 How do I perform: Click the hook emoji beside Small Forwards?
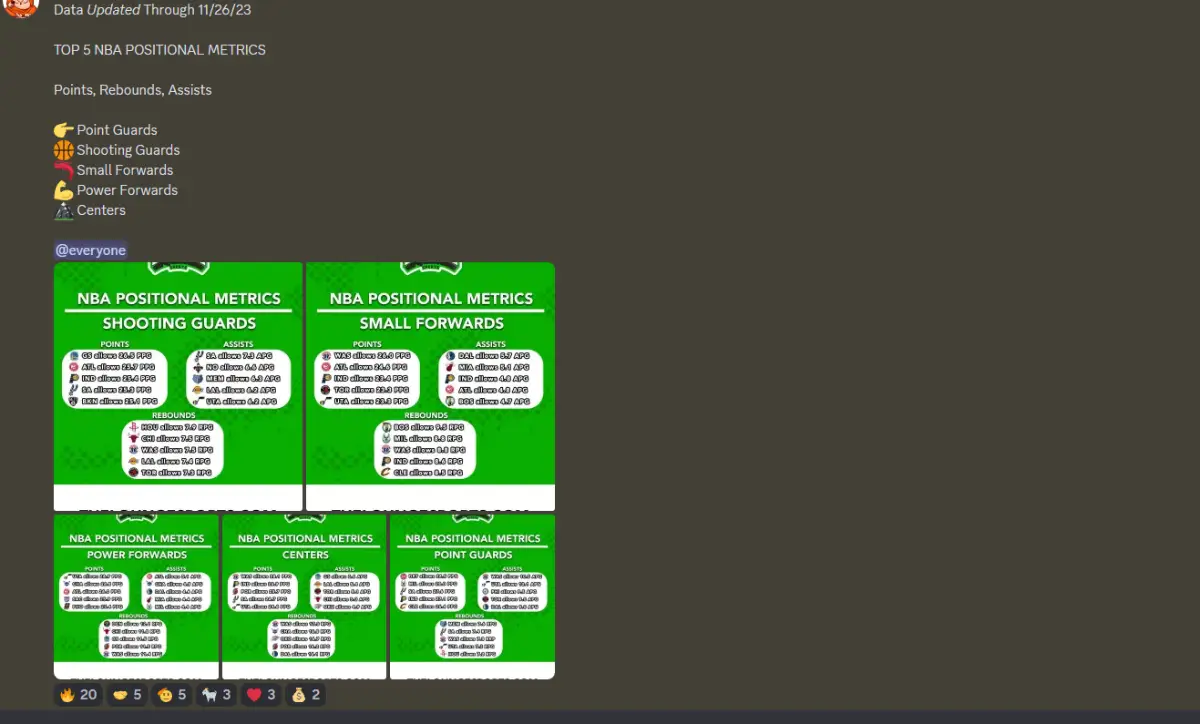(x=62, y=170)
